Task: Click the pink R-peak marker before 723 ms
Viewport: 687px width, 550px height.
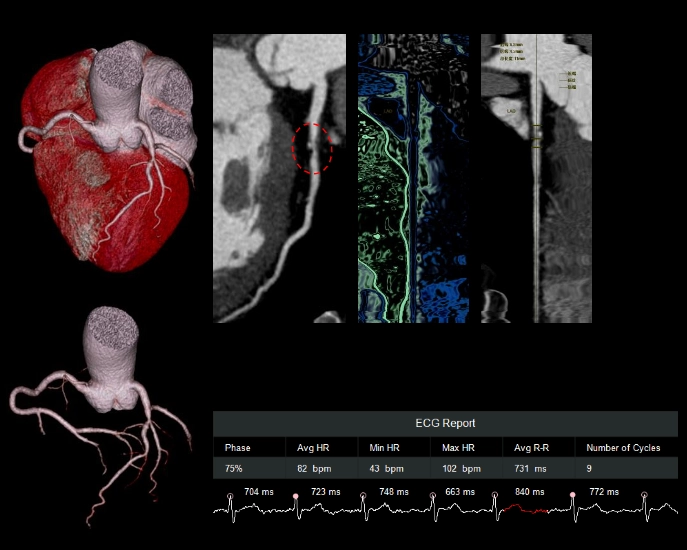Action: (295, 496)
